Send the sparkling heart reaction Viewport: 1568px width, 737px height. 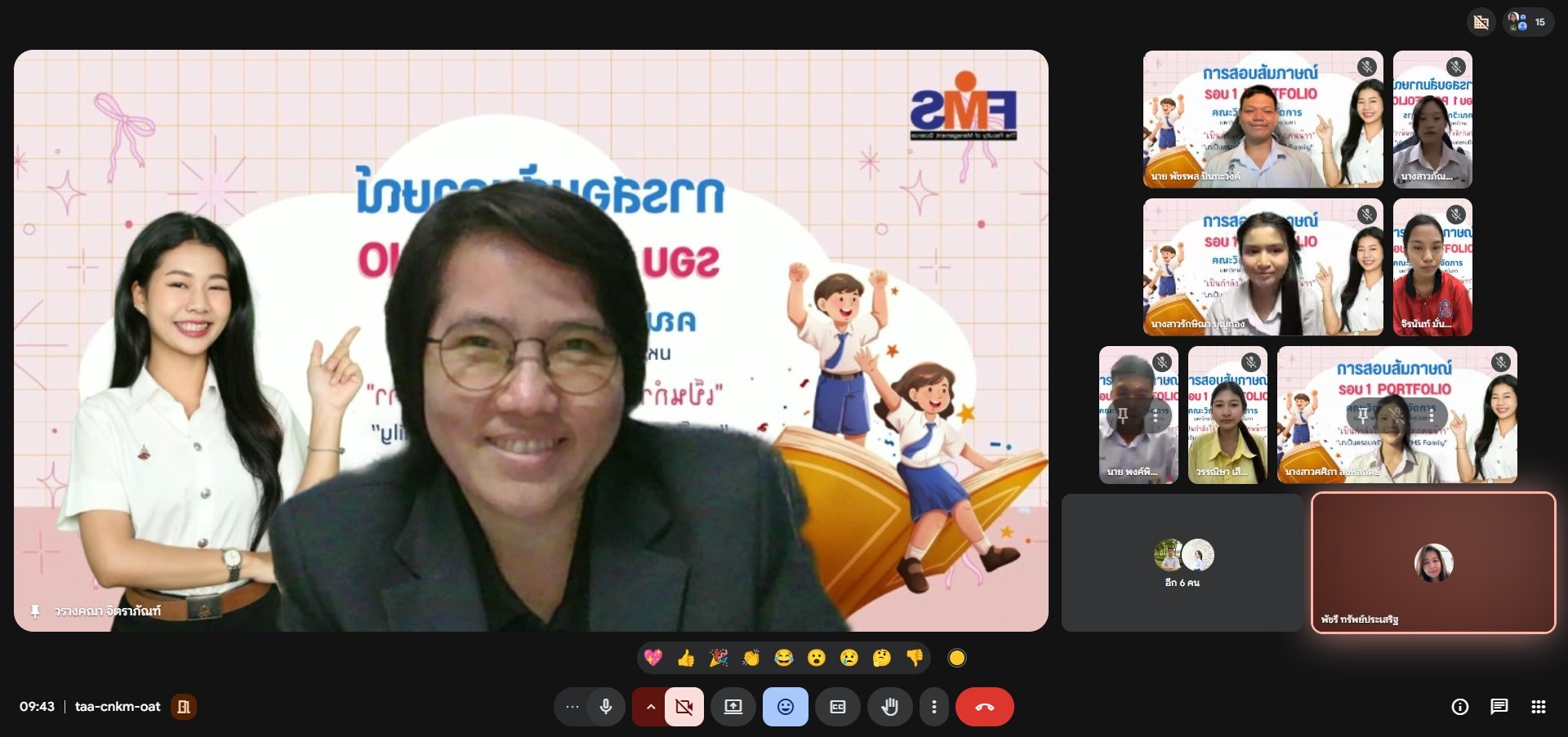coord(653,658)
